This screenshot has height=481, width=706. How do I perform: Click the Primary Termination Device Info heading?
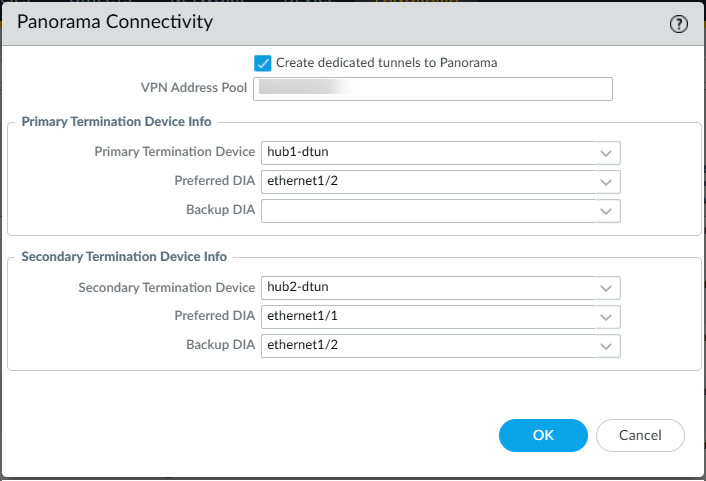(x=116, y=122)
